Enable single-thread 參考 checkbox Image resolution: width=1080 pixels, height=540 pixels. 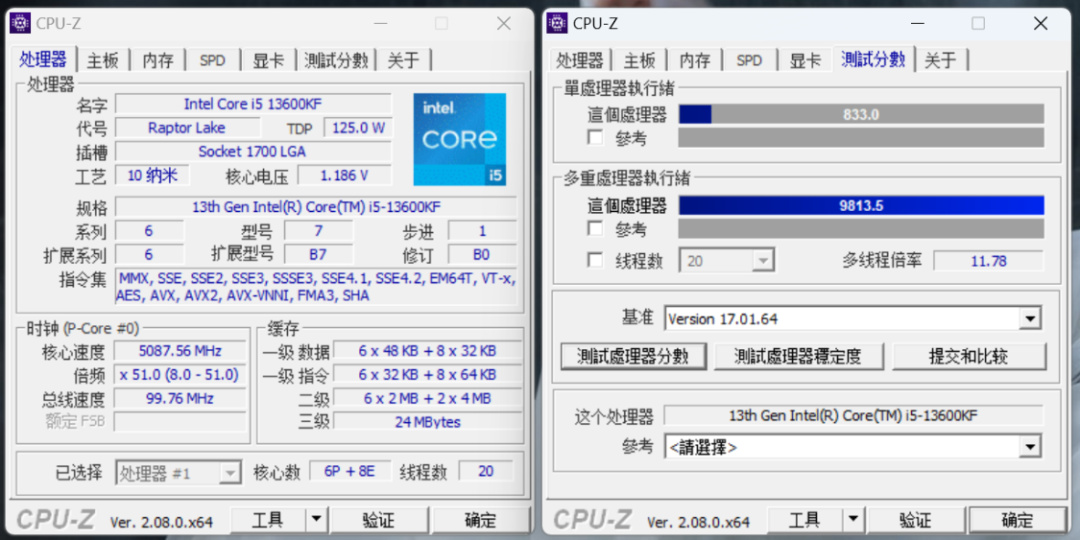596,138
